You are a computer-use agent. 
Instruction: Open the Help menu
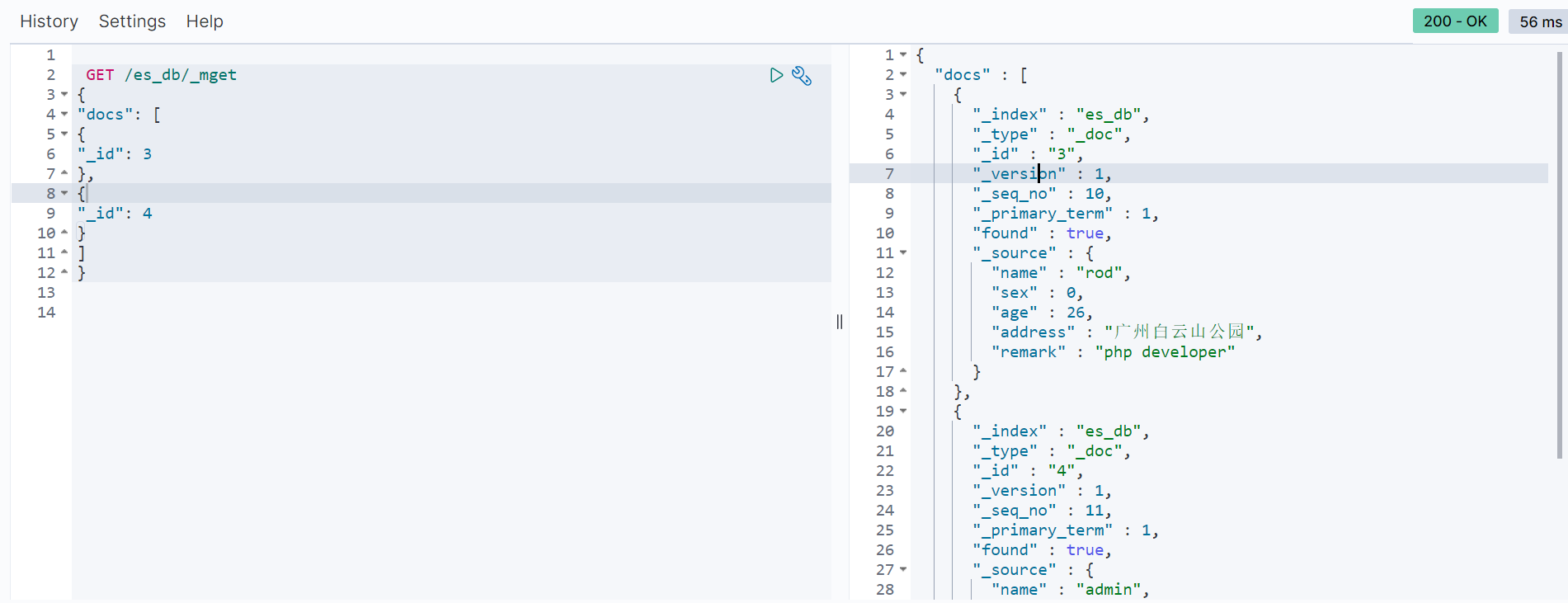click(205, 21)
